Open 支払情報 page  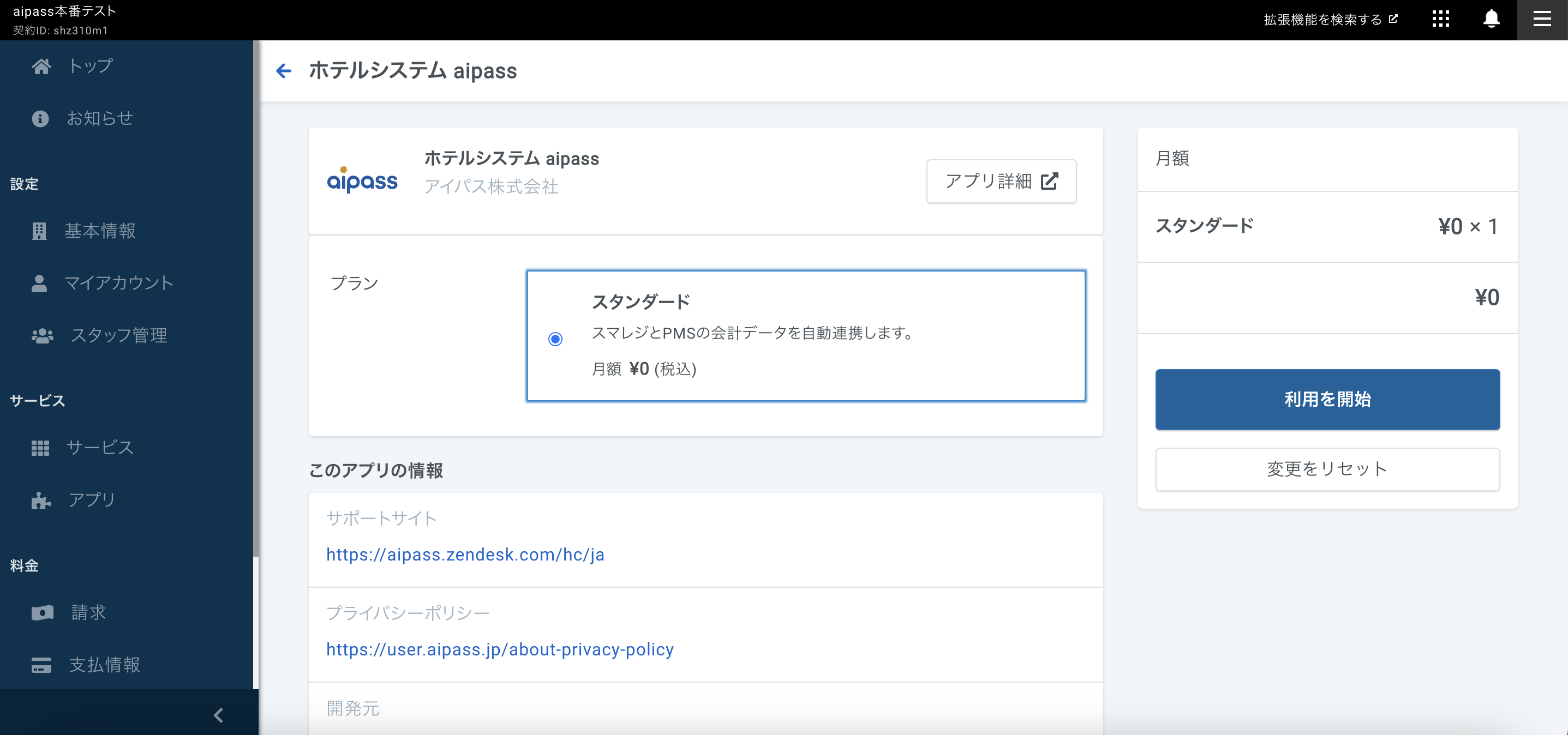click(105, 665)
